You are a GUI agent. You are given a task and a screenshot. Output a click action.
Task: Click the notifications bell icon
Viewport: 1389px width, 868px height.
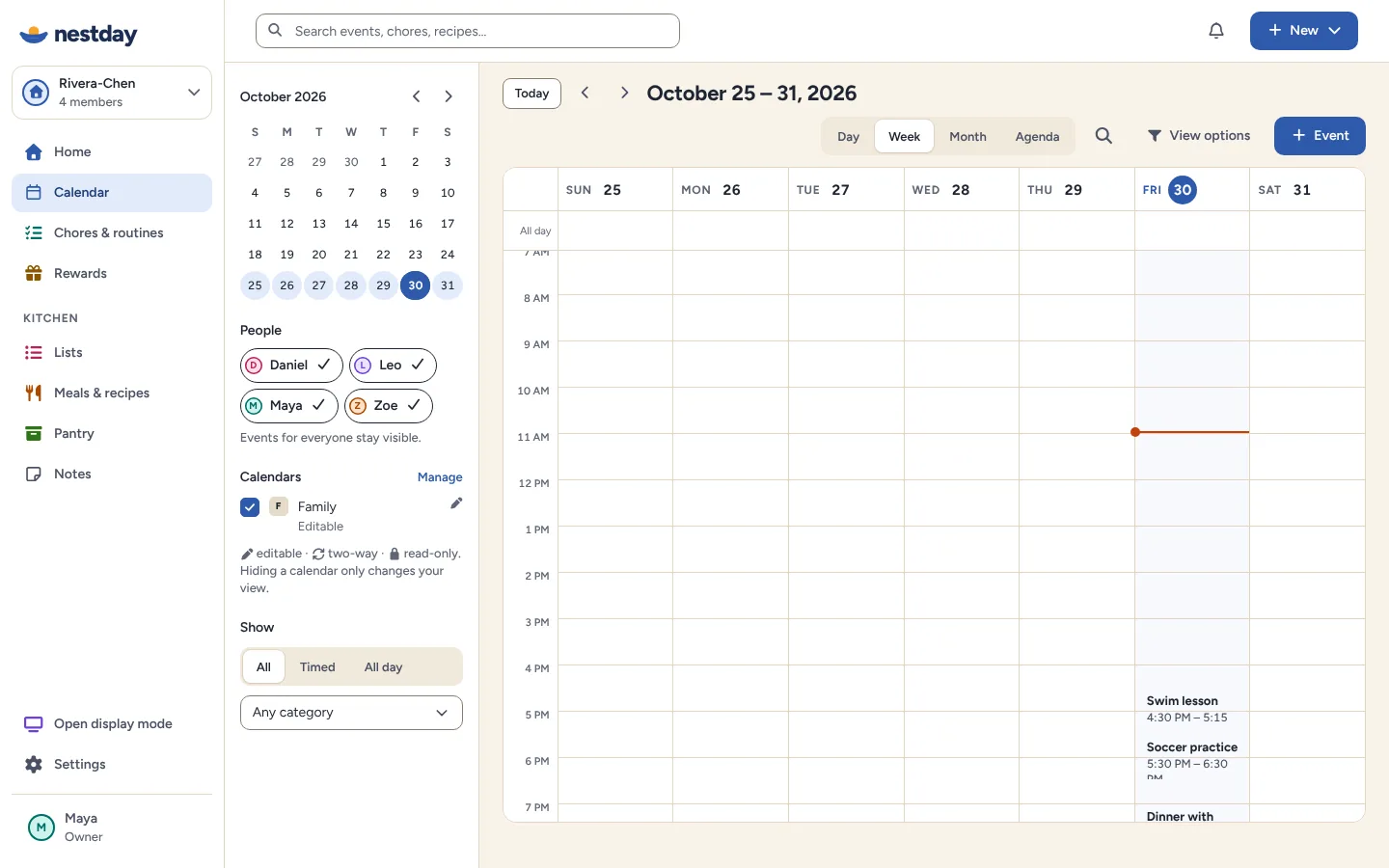click(1216, 31)
